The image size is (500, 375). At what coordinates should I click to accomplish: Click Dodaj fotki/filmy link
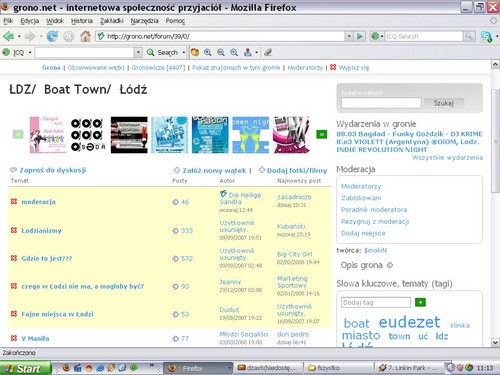(x=297, y=171)
